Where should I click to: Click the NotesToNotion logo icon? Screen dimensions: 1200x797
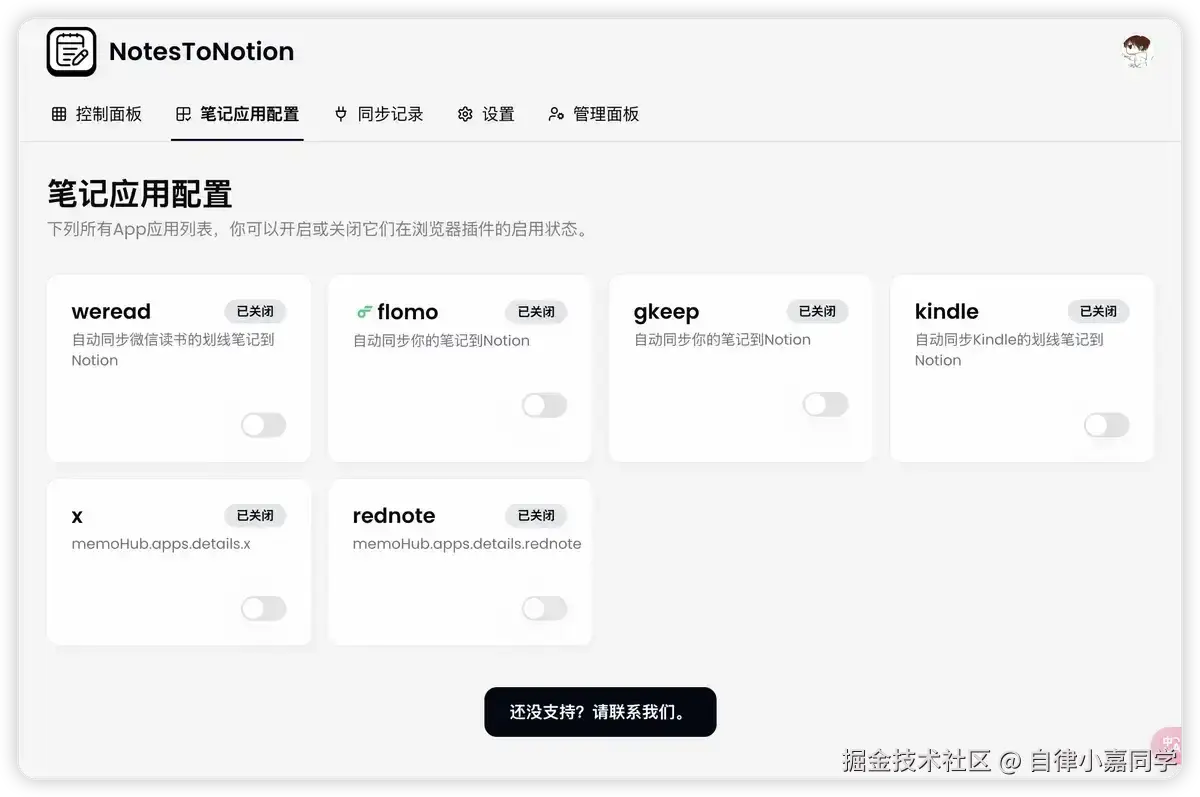click(71, 52)
